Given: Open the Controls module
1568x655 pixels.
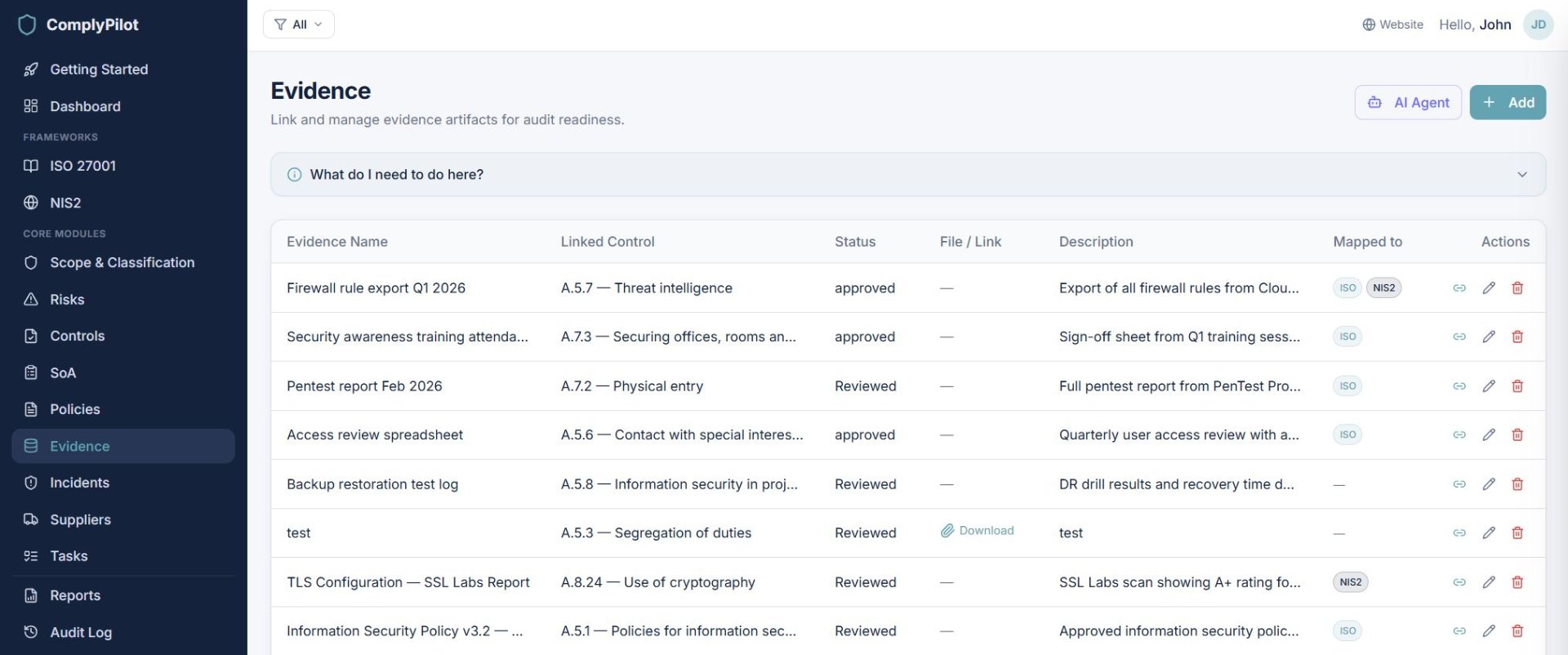Looking at the screenshot, I should click(122, 336).
